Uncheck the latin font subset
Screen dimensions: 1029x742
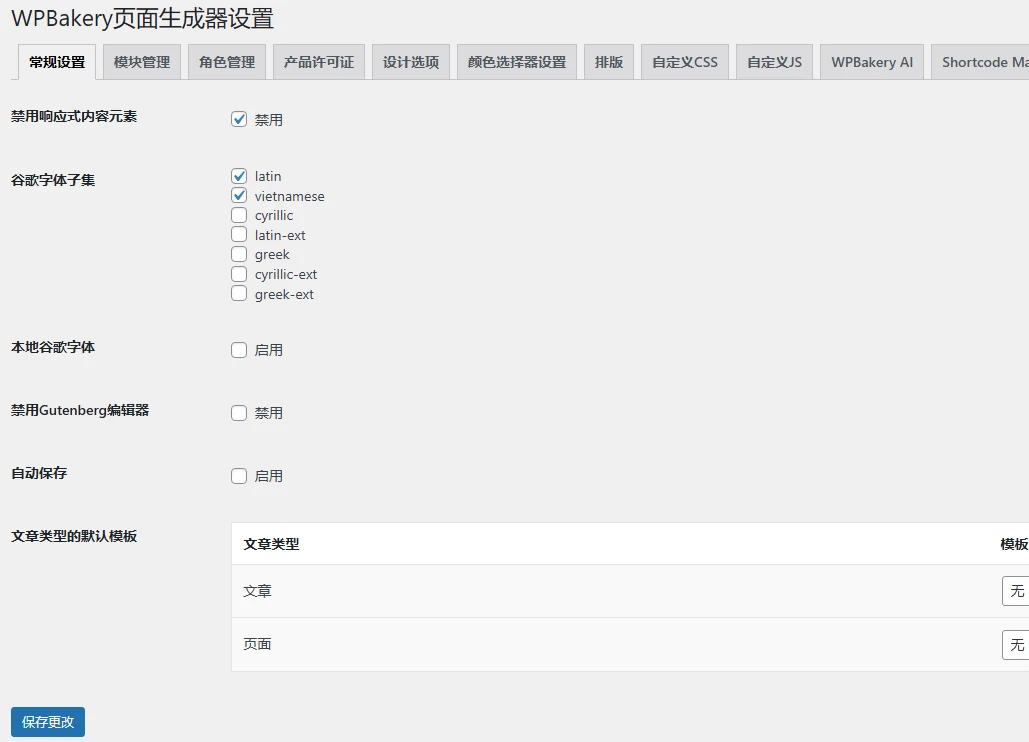point(239,175)
